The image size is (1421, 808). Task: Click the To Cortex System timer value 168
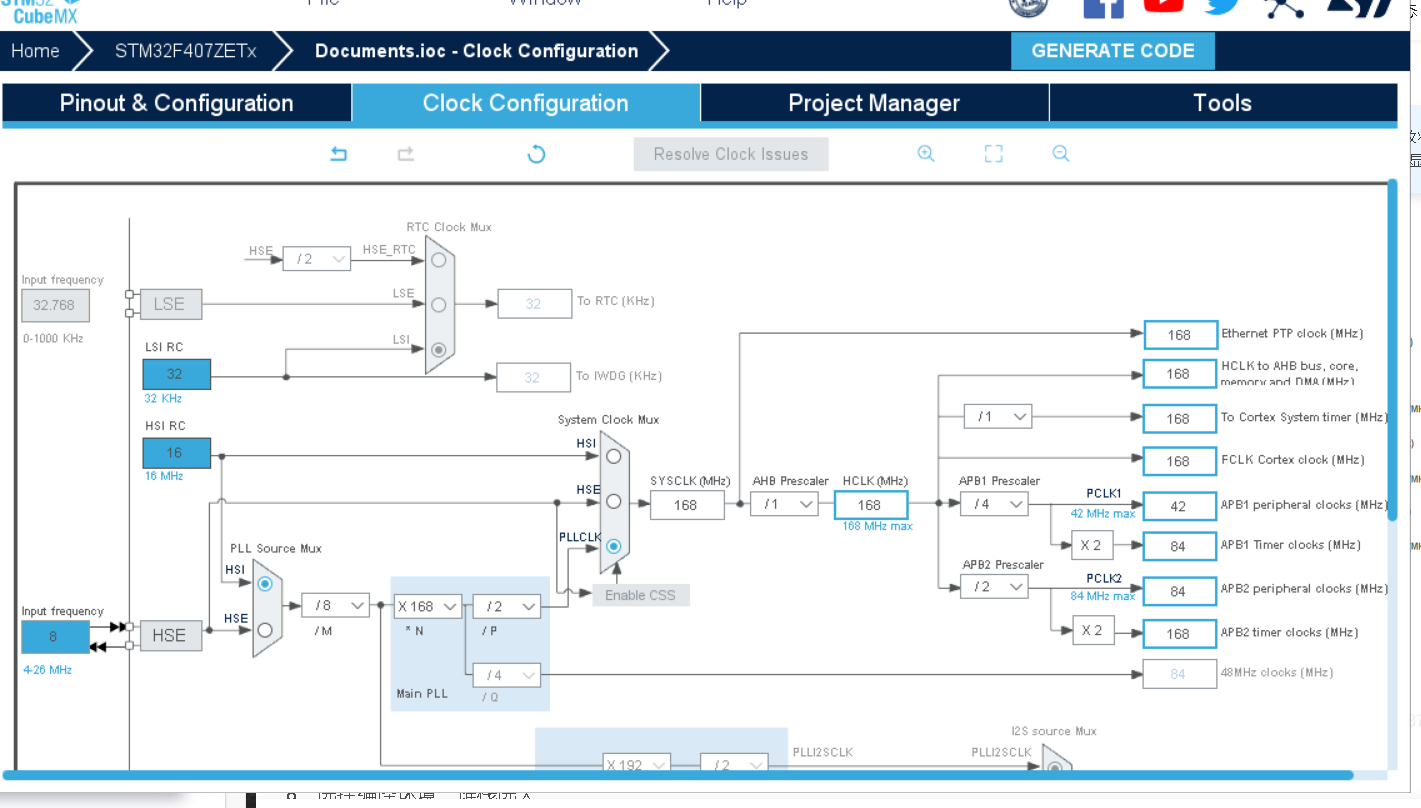point(1178,418)
